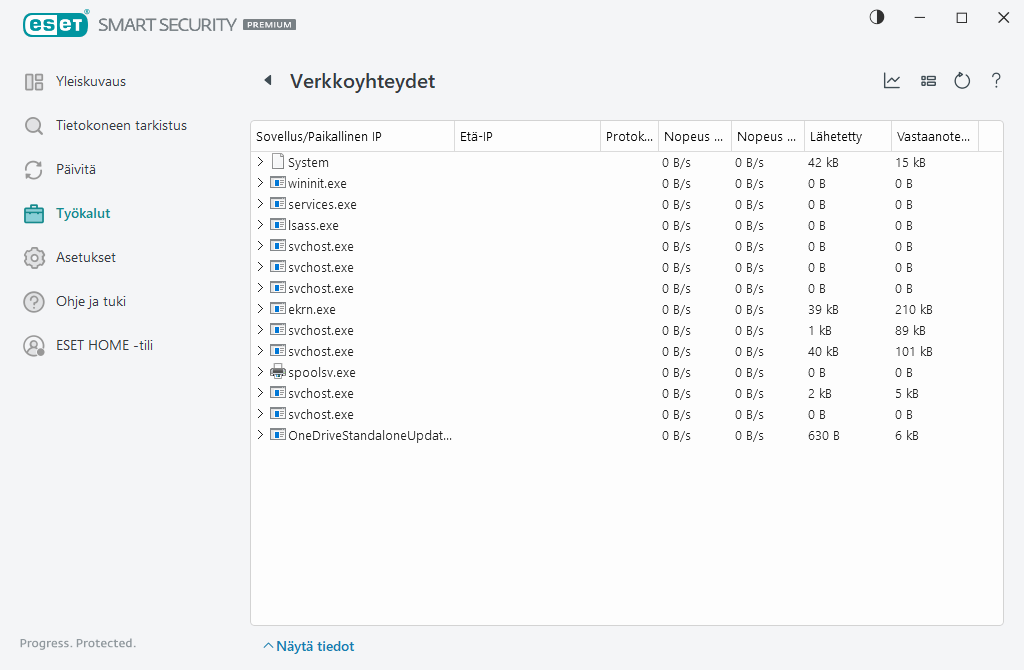1024x670 pixels.
Task: Navigate back using the Verkkoyhteydet back arrow
Action: [x=268, y=81]
